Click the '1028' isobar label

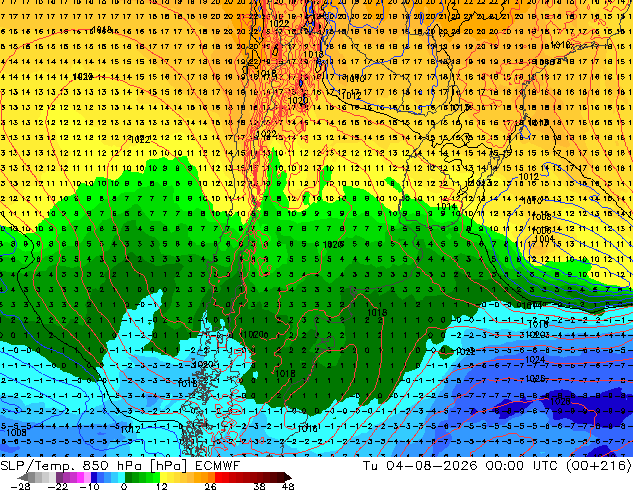pyautogui.click(x=560, y=401)
